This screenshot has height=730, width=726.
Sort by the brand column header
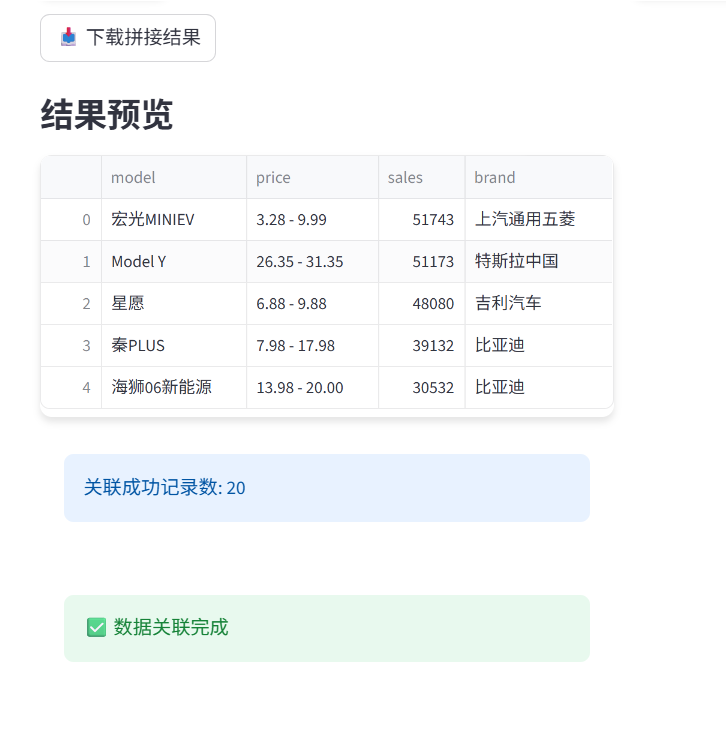(x=539, y=177)
